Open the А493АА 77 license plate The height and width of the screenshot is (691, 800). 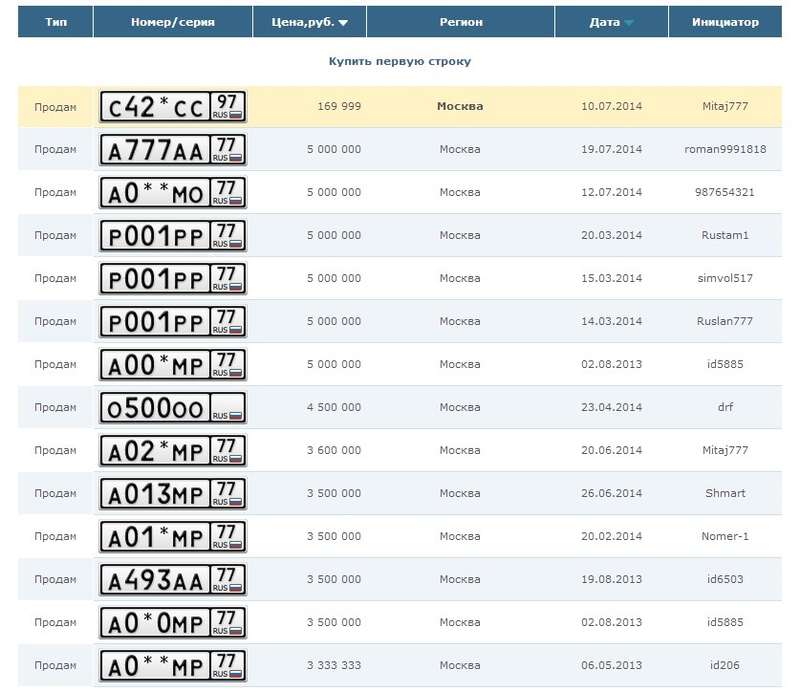pos(173,579)
